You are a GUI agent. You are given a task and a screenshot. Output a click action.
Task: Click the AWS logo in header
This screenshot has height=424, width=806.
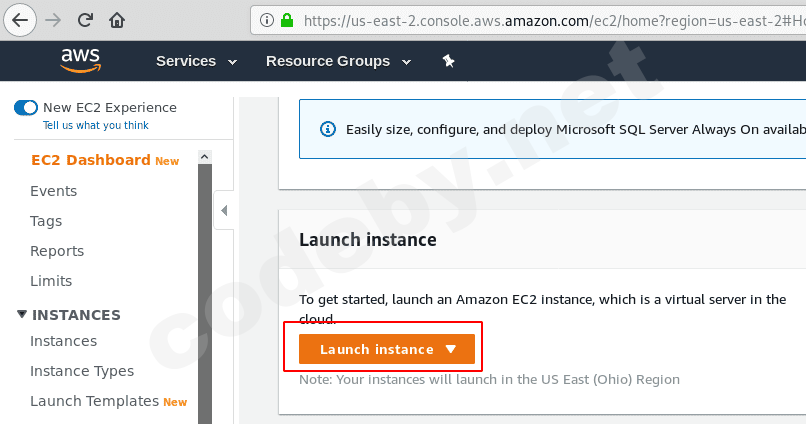(80, 61)
